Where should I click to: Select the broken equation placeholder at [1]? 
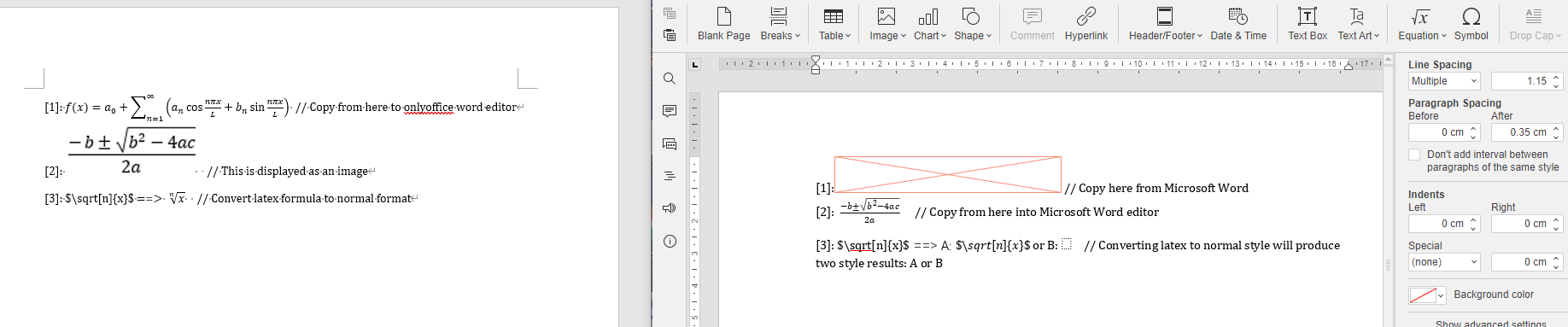coord(948,174)
